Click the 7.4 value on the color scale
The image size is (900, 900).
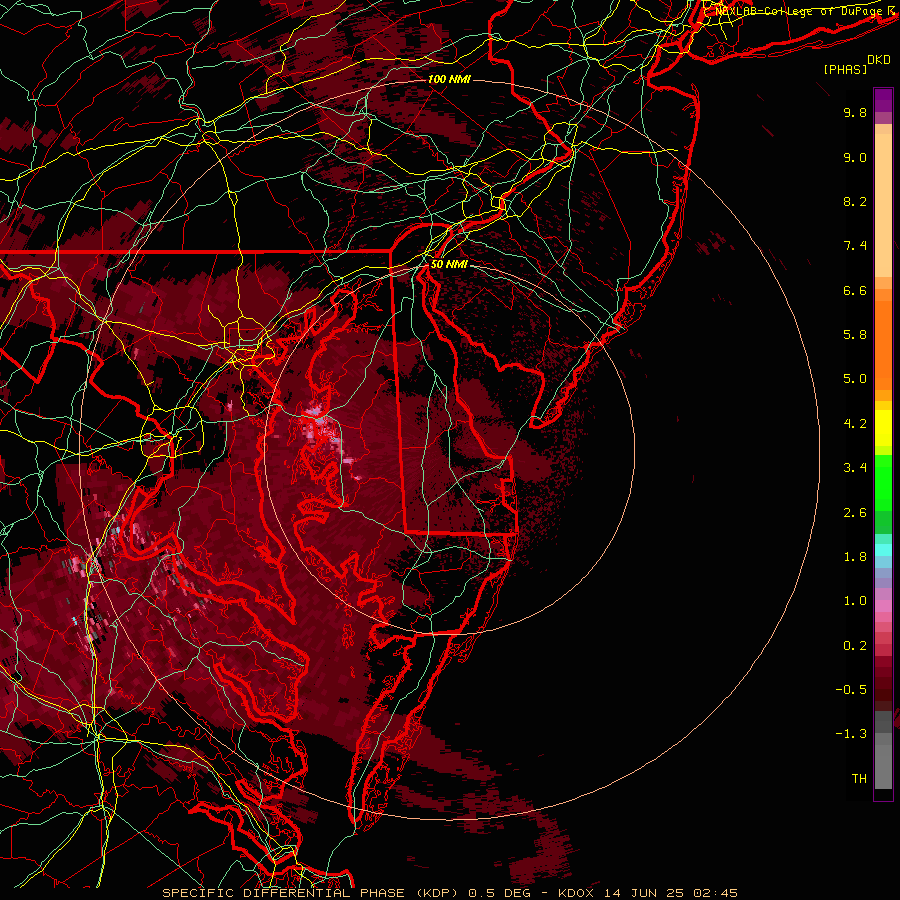click(855, 246)
